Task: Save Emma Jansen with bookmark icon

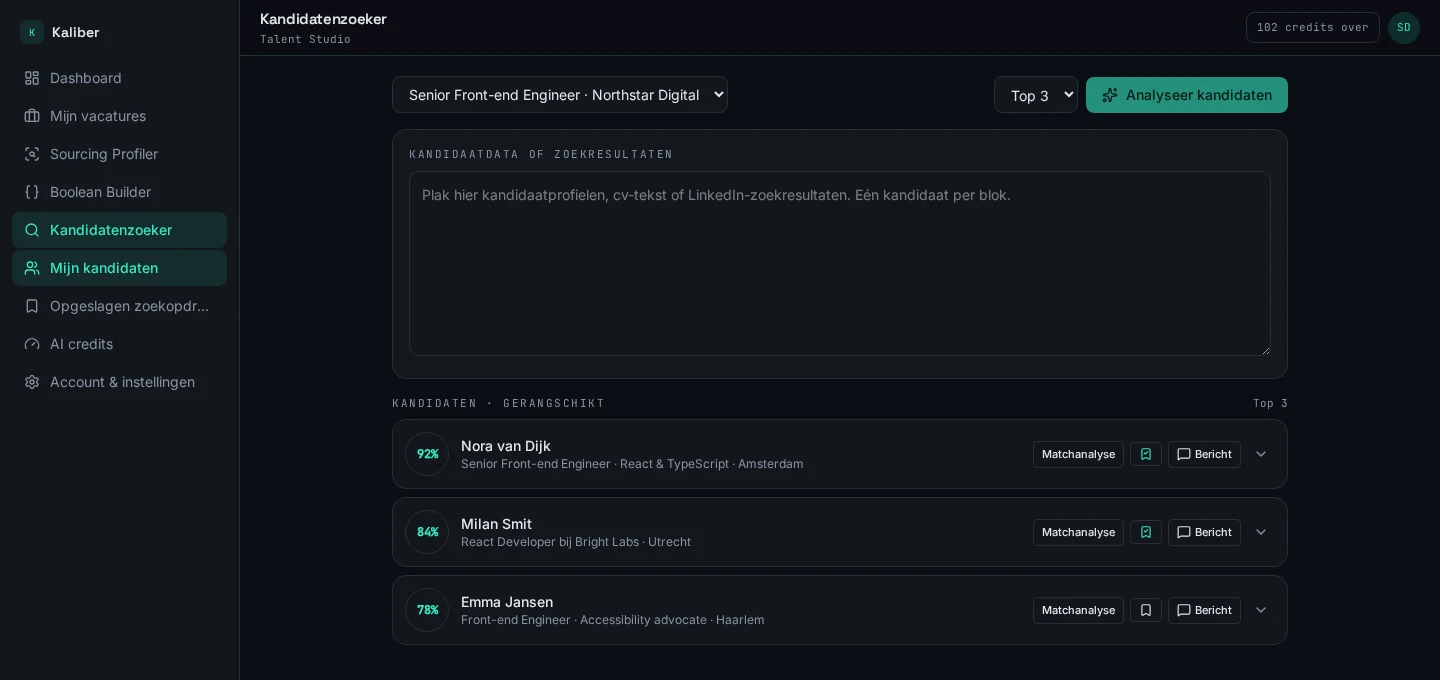Action: click(1146, 610)
